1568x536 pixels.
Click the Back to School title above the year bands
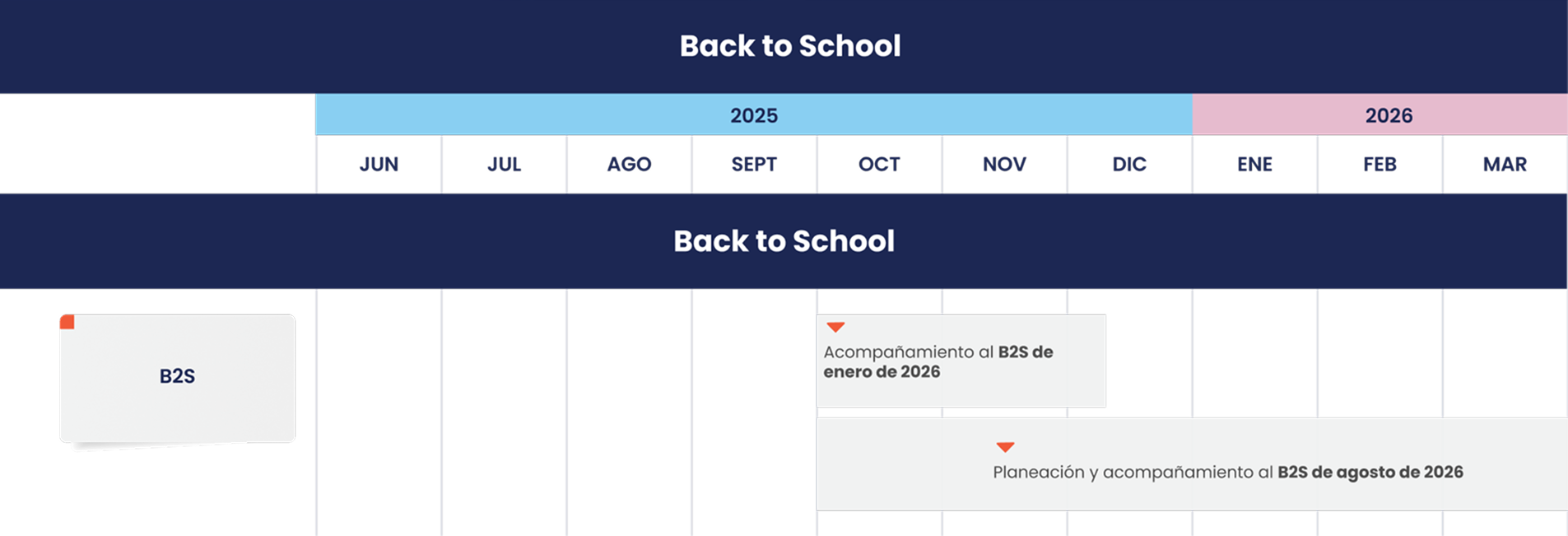click(790, 46)
